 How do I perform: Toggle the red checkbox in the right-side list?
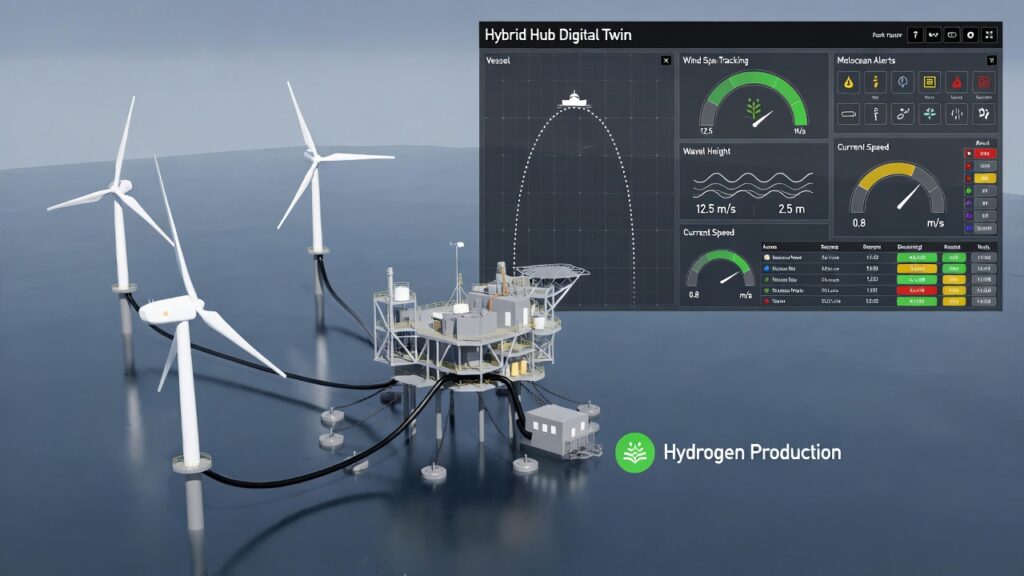tap(969, 154)
